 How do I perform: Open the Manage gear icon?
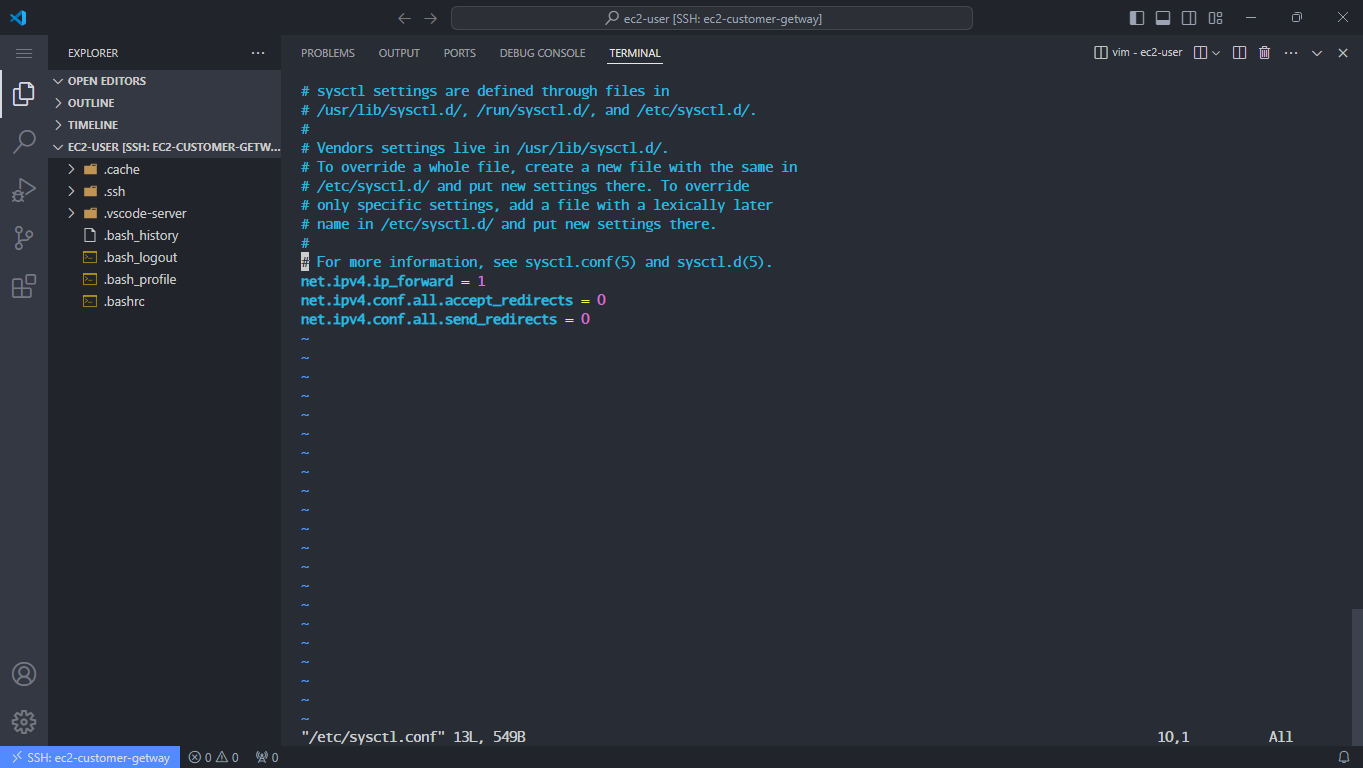tap(24, 721)
